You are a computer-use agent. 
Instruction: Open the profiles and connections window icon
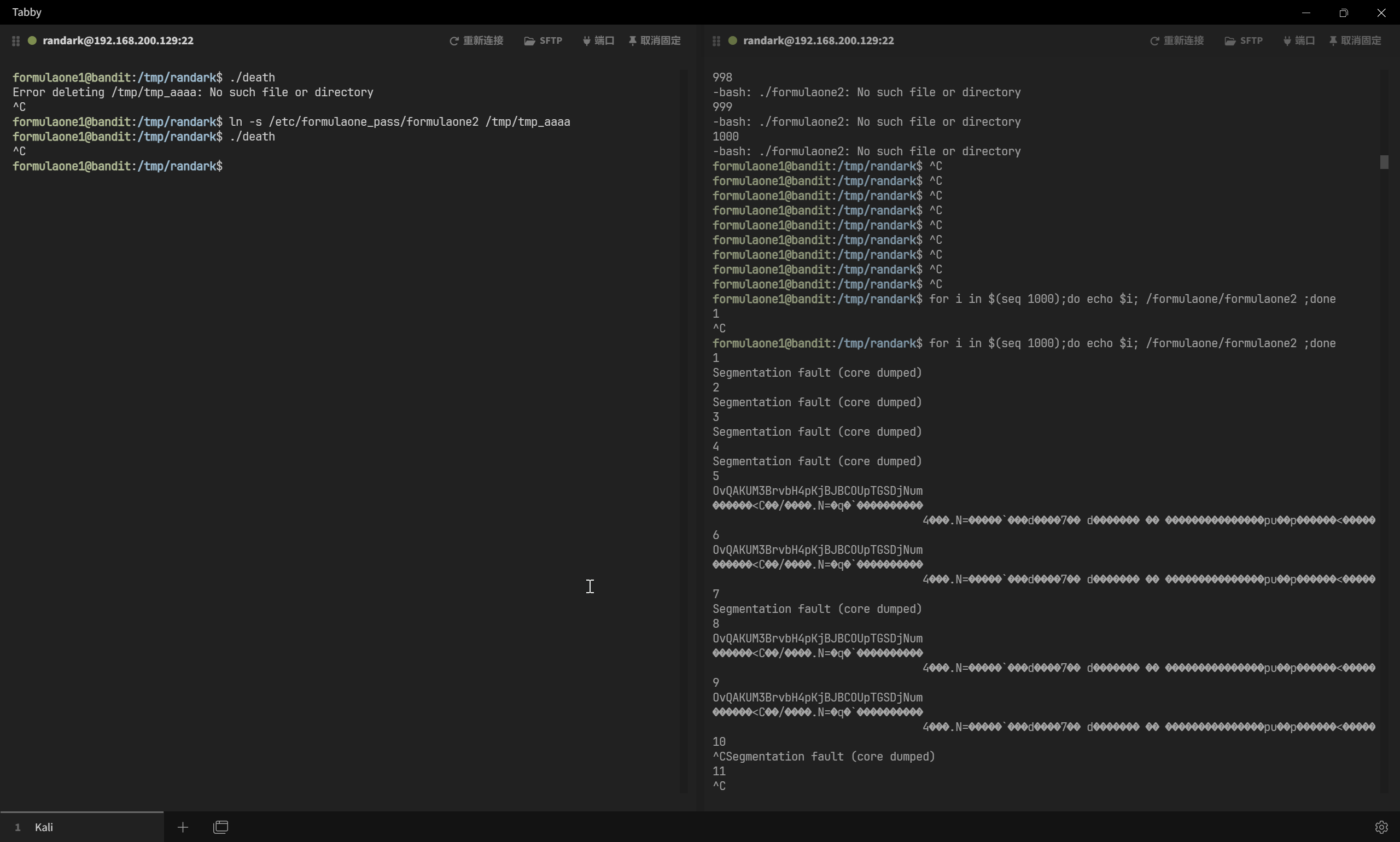[221, 827]
